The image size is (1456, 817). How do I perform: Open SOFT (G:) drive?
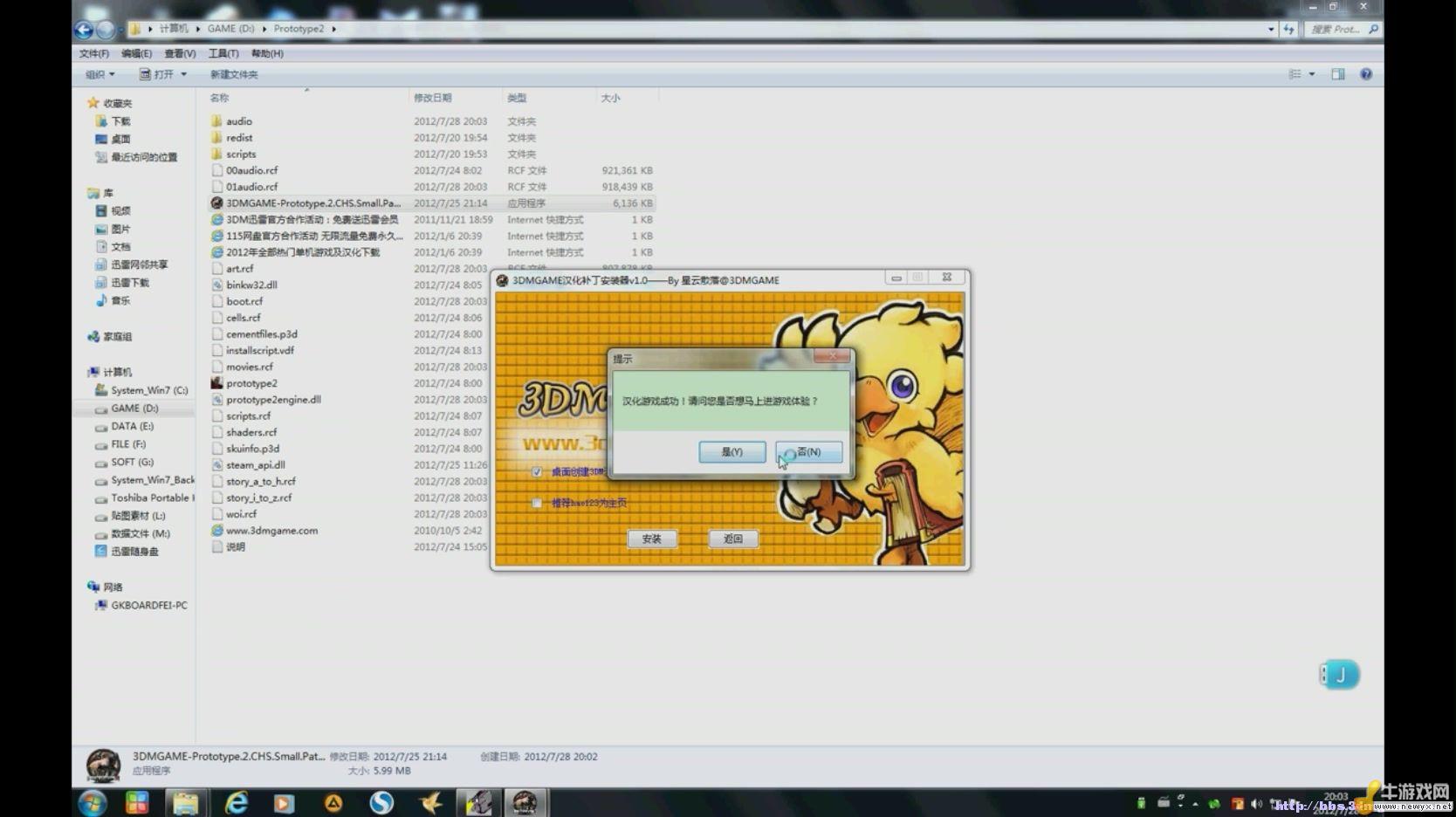pos(132,462)
